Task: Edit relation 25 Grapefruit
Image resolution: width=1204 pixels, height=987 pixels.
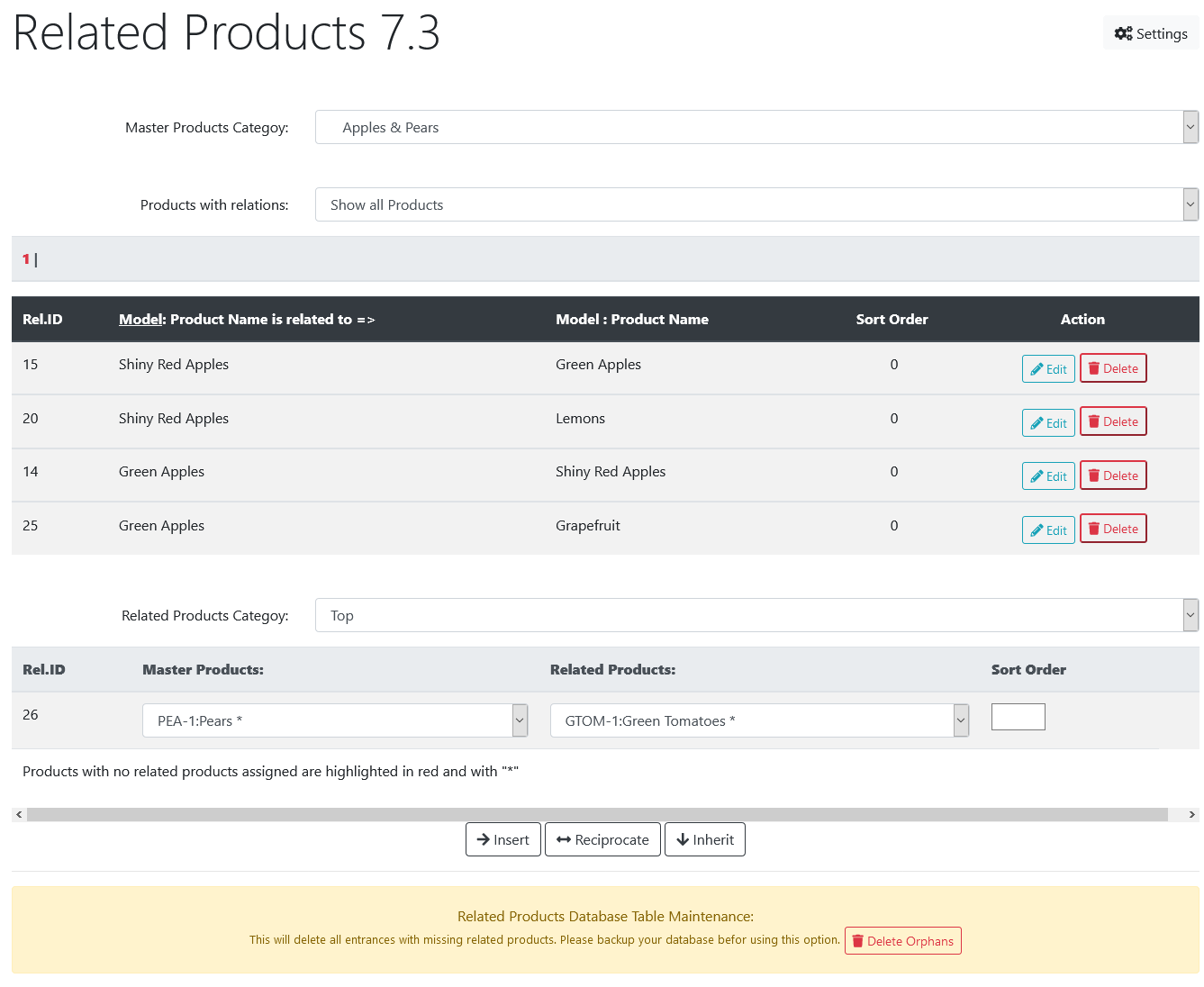Action: (x=1048, y=530)
